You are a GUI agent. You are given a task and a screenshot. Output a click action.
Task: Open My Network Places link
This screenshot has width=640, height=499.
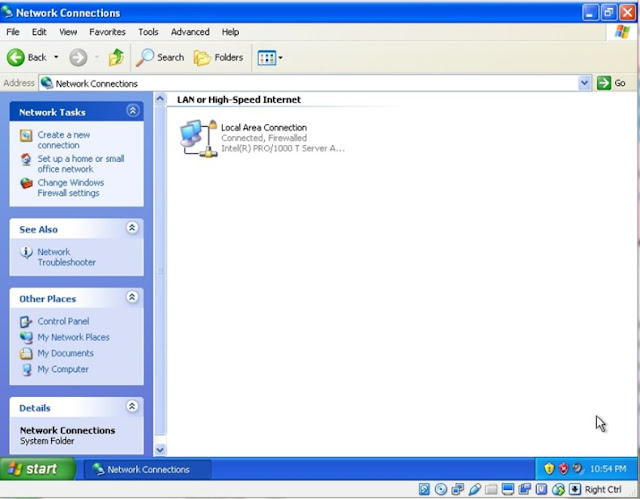pos(73,337)
